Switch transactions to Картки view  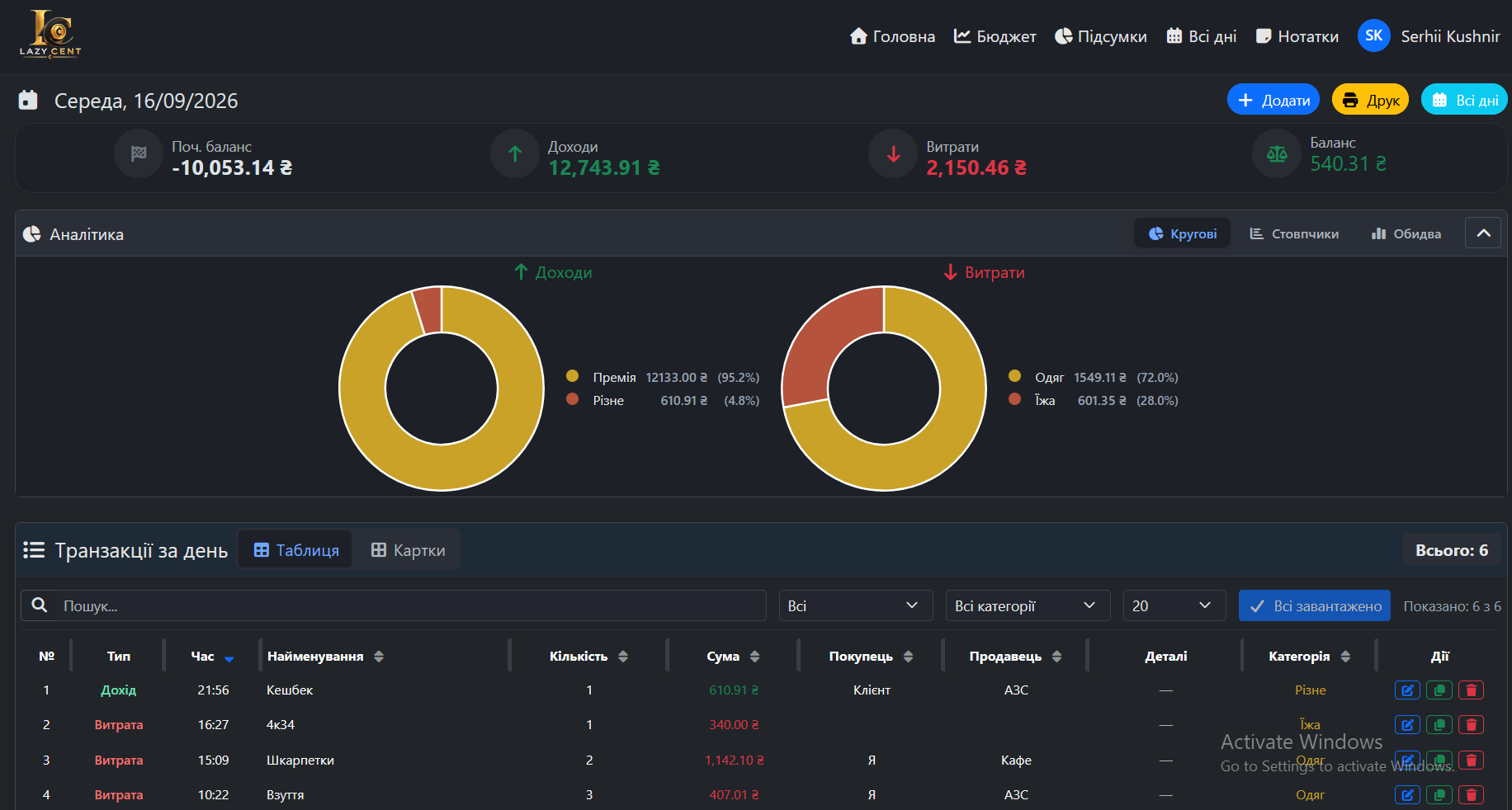point(408,550)
